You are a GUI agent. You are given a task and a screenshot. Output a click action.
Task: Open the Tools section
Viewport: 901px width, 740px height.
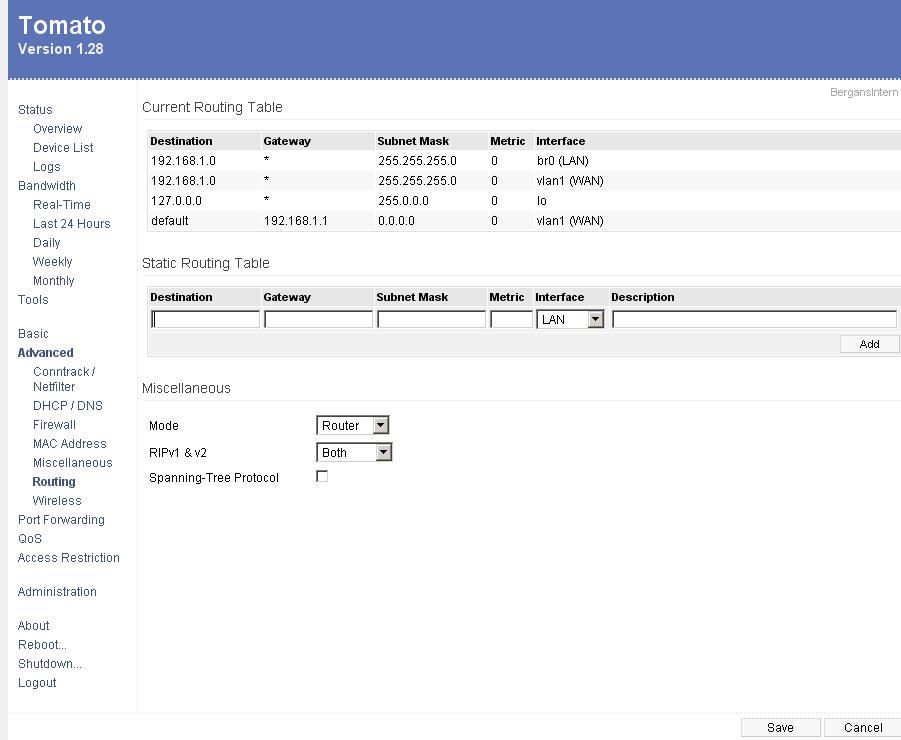click(33, 299)
